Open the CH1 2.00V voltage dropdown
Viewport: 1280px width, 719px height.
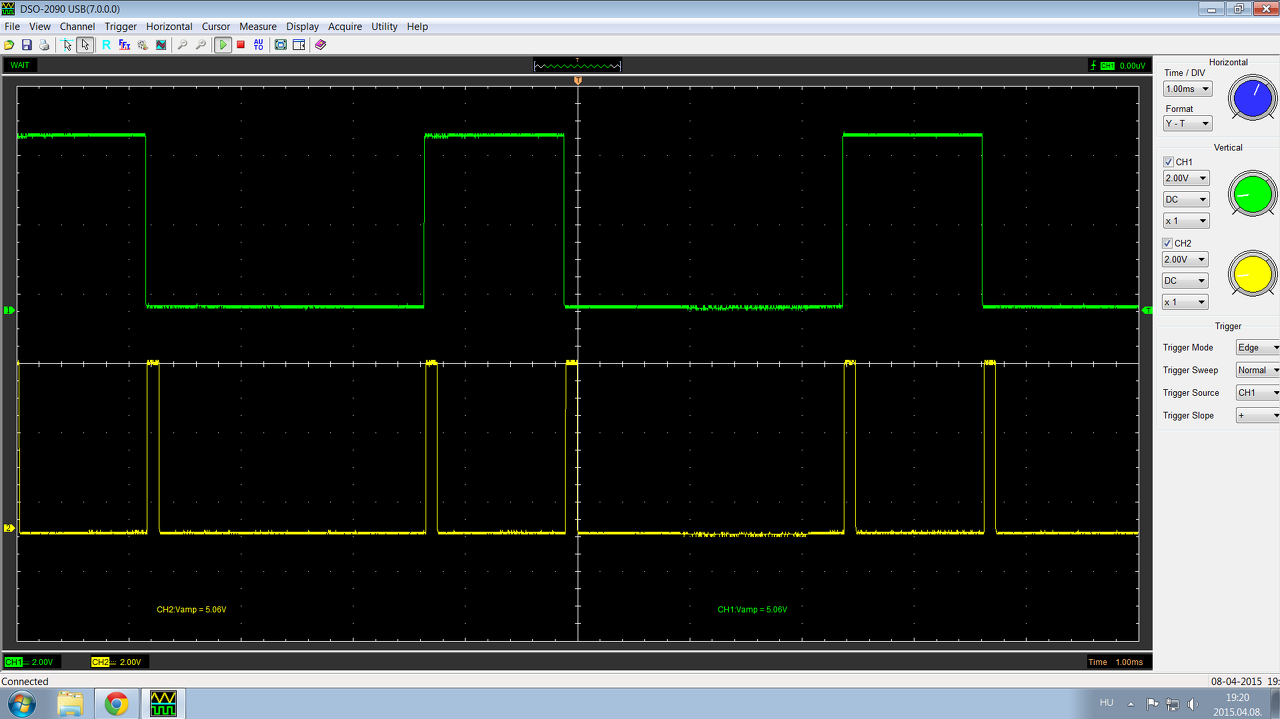(1186, 178)
